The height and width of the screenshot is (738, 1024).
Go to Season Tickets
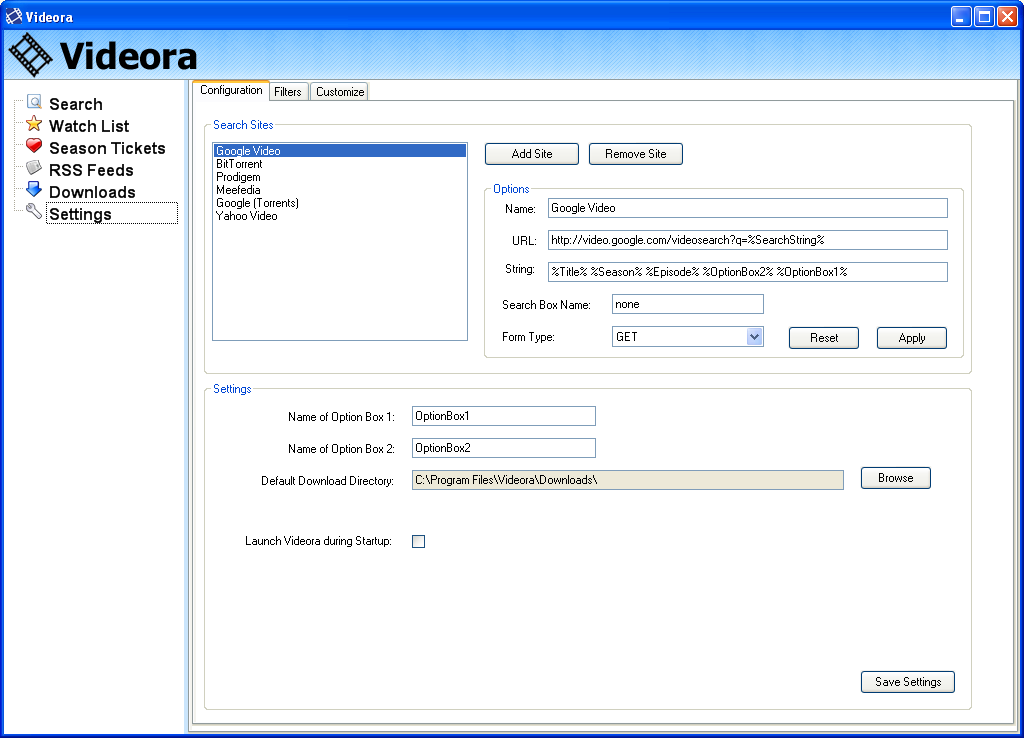(107, 148)
